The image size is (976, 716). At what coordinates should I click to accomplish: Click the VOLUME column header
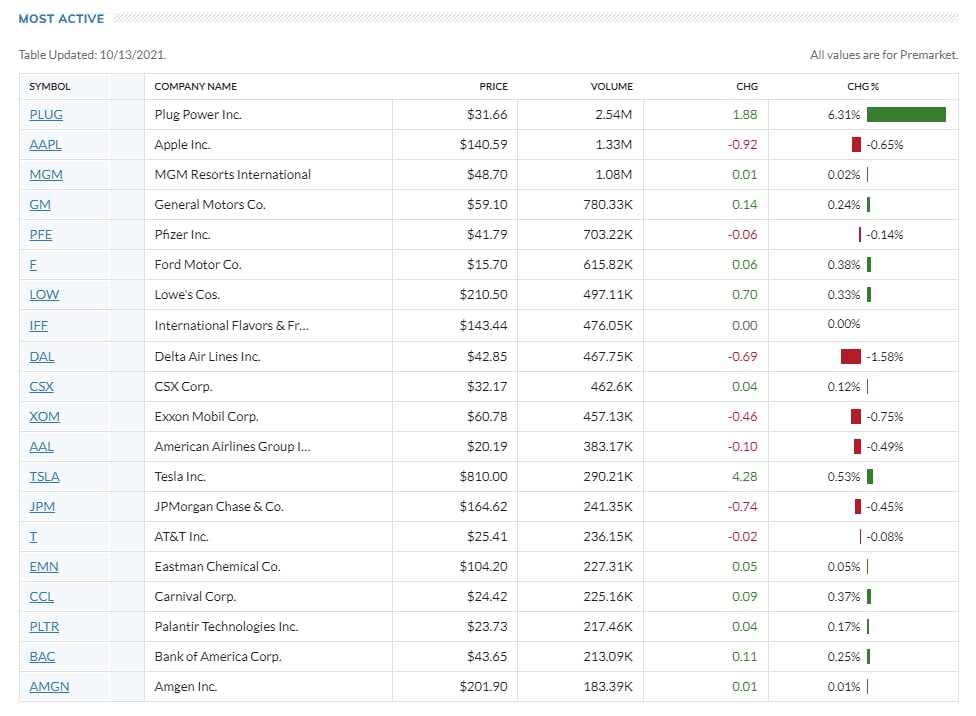click(612, 87)
